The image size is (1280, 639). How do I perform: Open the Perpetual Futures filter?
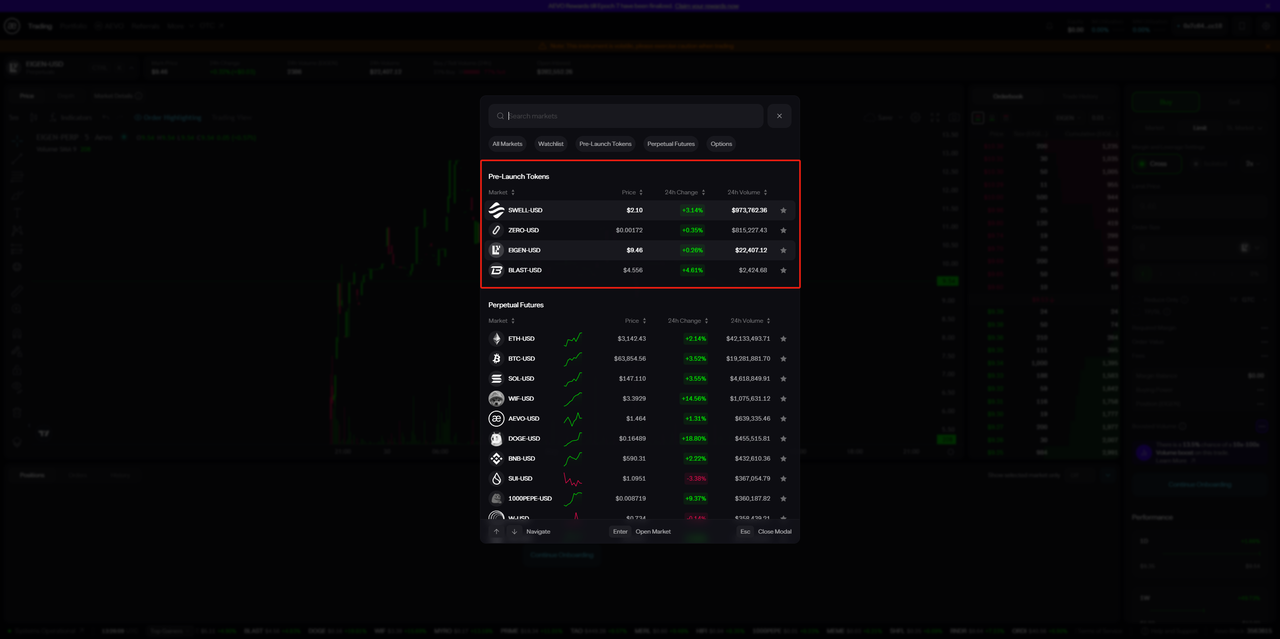(x=671, y=144)
